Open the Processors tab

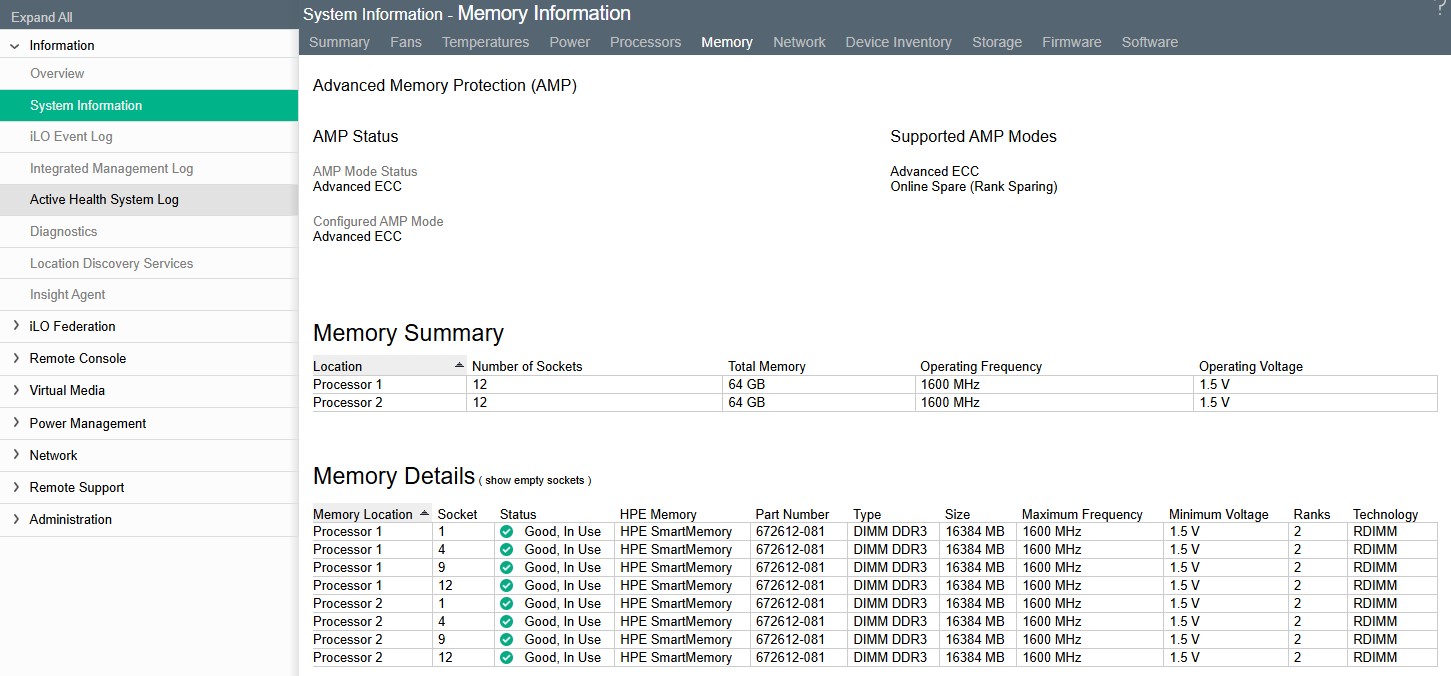point(645,42)
